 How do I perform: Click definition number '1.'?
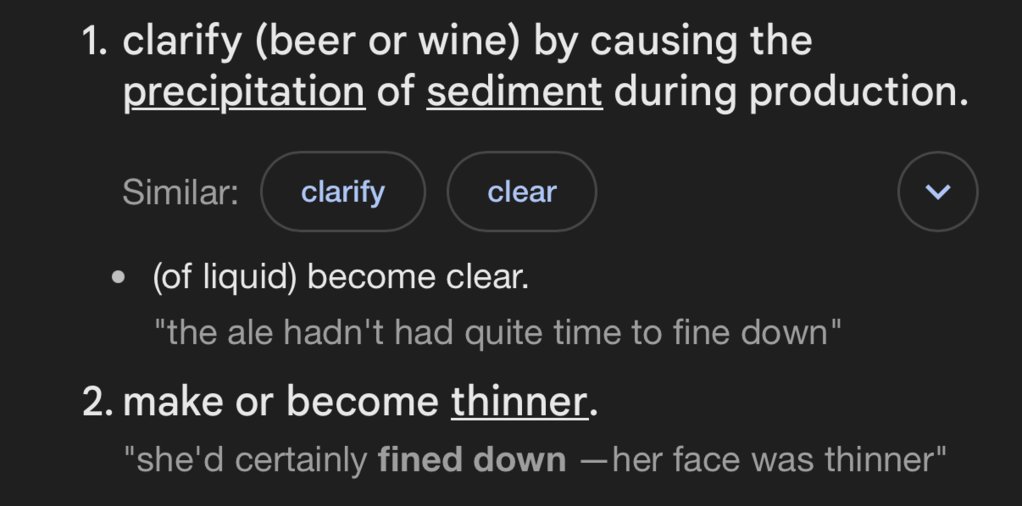[x=96, y=41]
